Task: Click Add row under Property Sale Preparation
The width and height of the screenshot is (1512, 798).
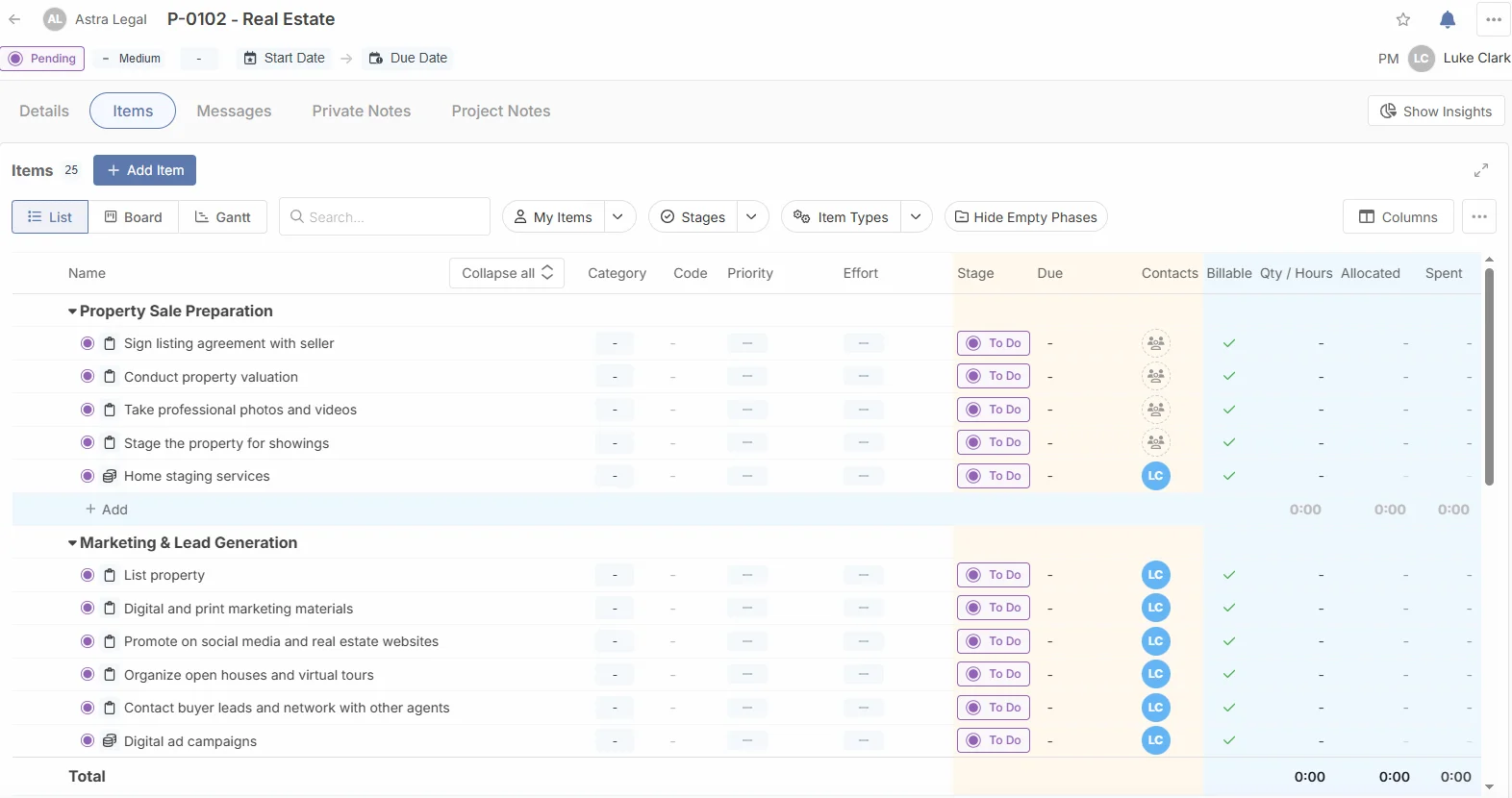Action: [x=107, y=510]
